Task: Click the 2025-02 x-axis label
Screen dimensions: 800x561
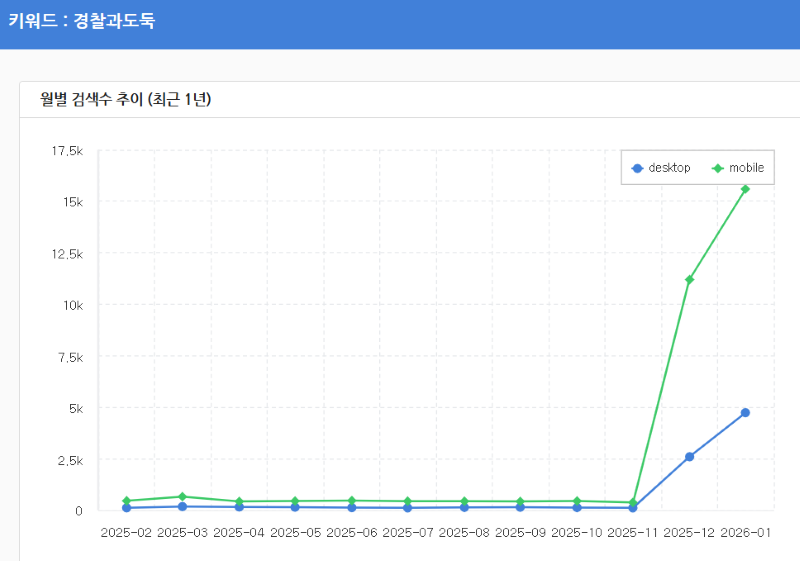Action: click(x=126, y=533)
